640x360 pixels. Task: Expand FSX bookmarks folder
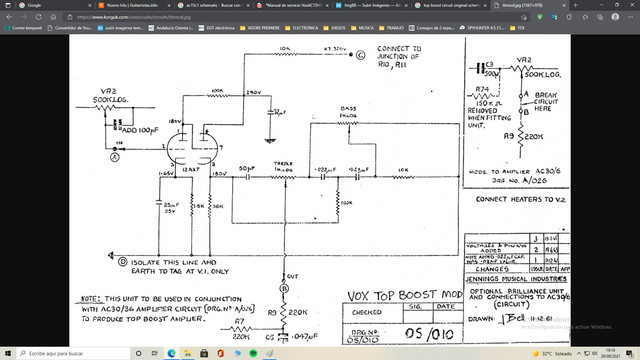[517, 28]
